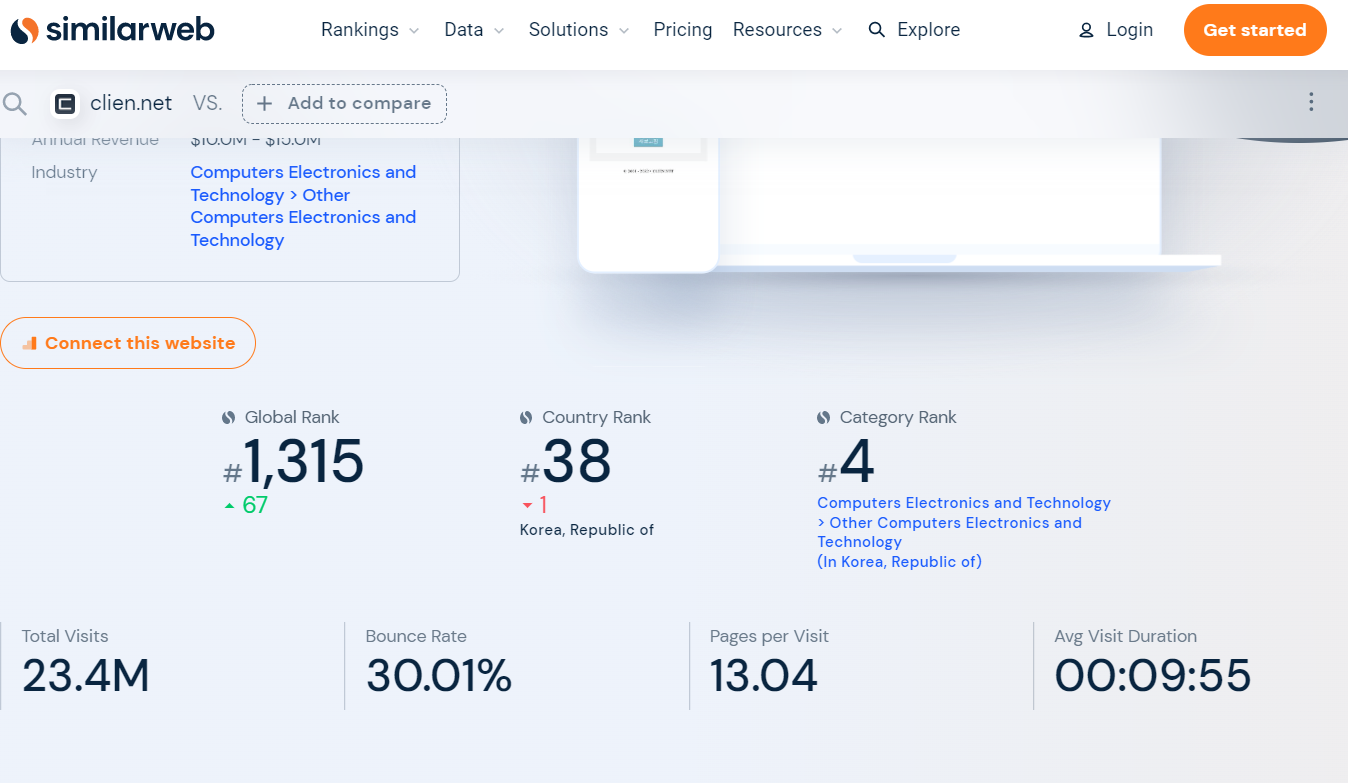The height and width of the screenshot is (783, 1348).
Task: Click the Get started button
Action: [1255, 30]
